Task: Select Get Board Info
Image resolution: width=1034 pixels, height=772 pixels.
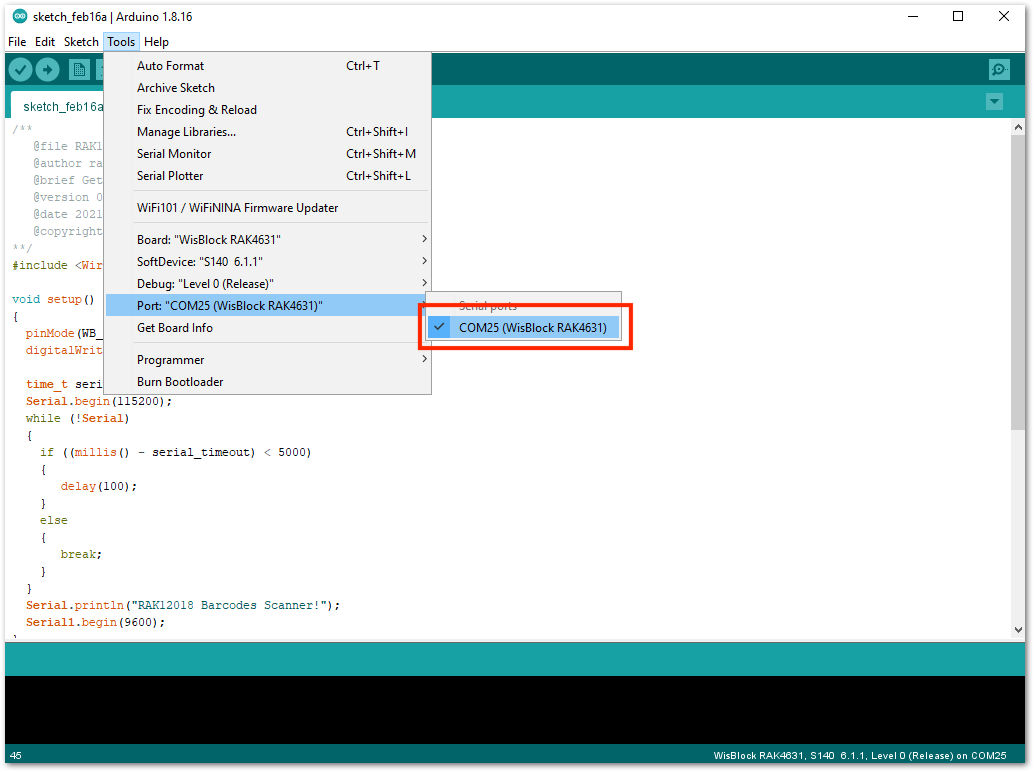Action: coord(268,328)
